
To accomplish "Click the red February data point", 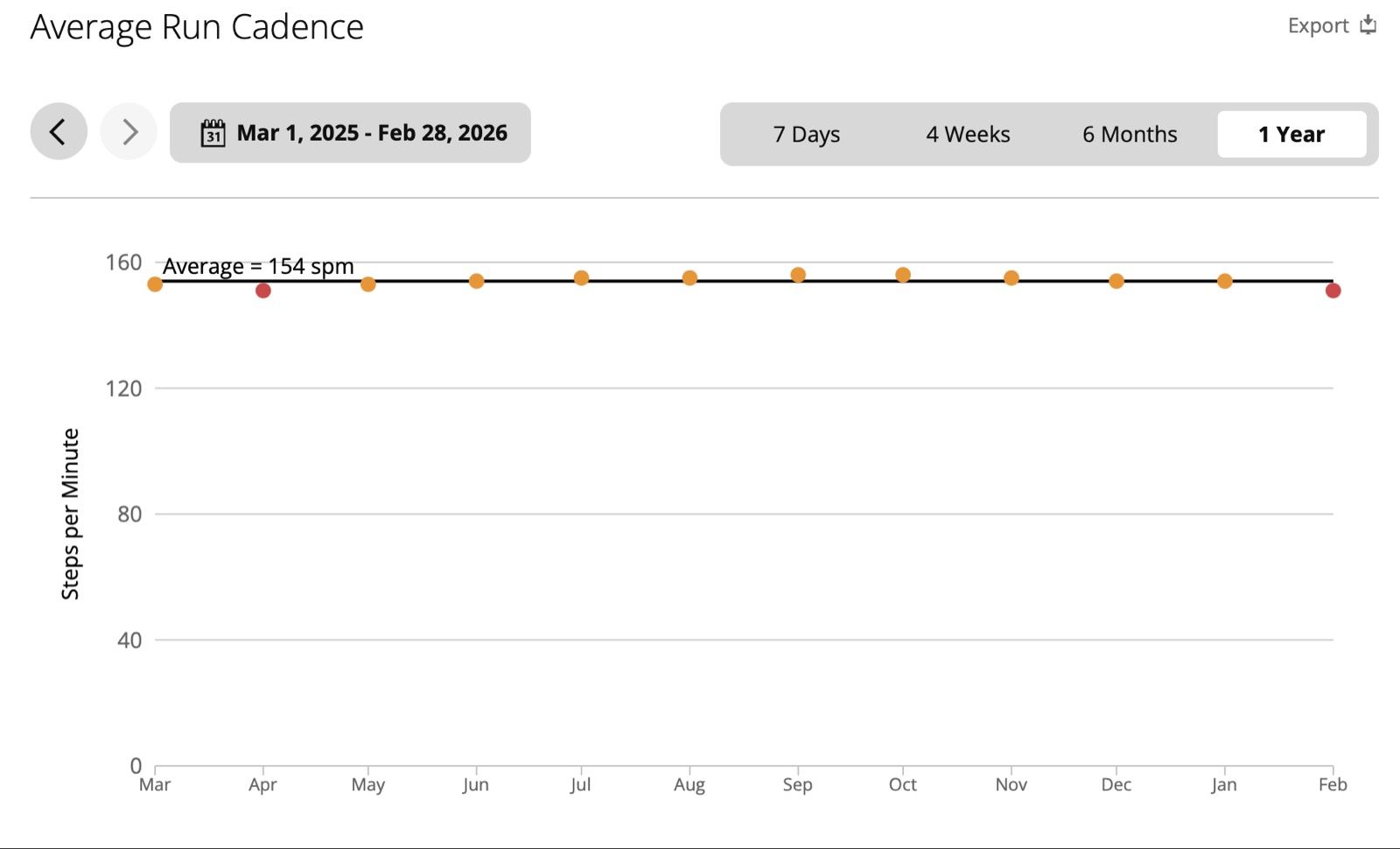I will pyautogui.click(x=1333, y=291).
